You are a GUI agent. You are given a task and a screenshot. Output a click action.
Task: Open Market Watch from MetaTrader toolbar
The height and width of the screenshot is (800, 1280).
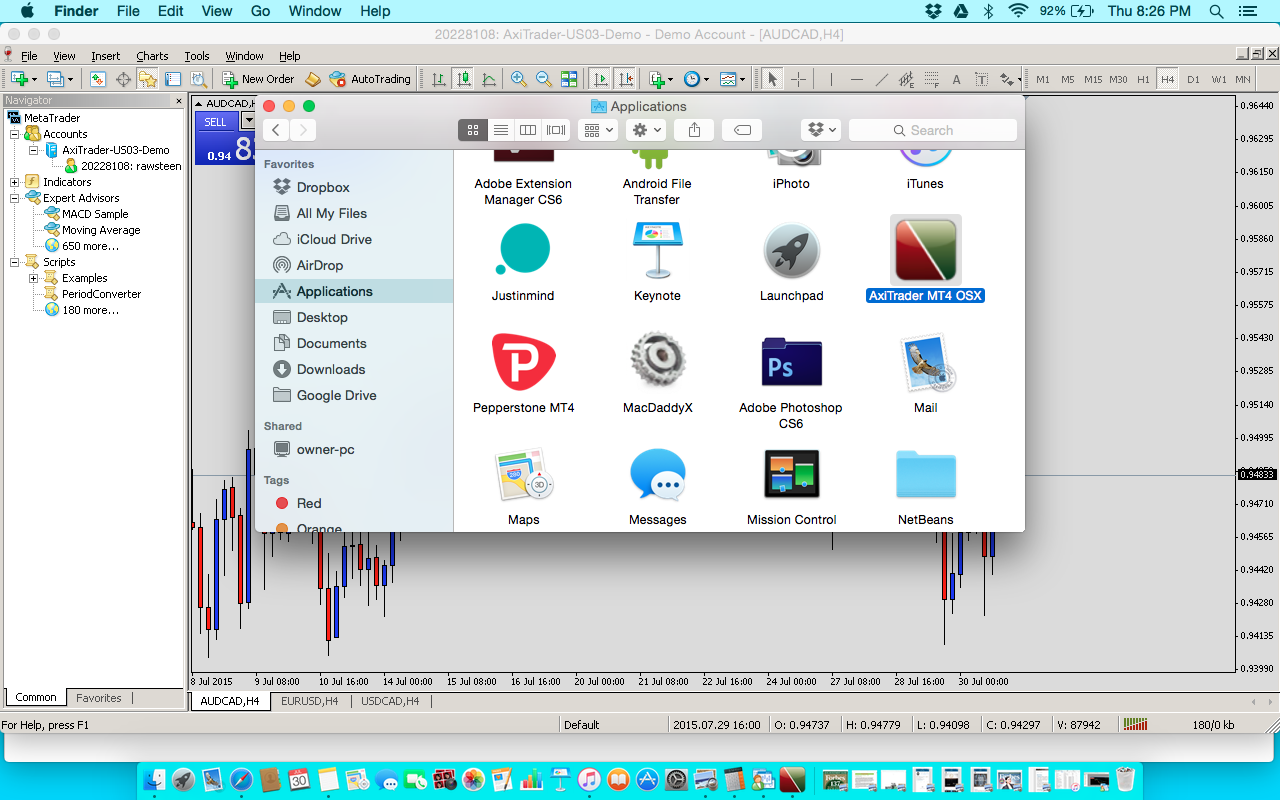point(97,79)
